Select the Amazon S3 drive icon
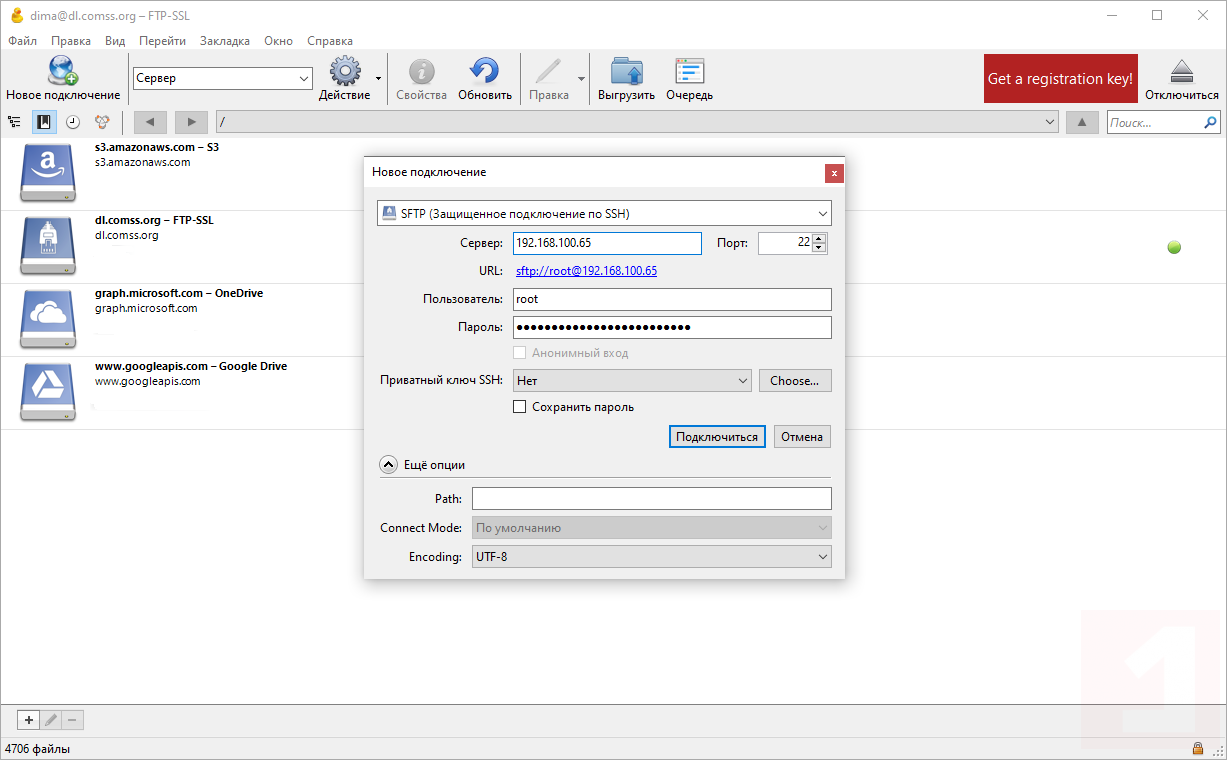Screen dimensions: 1227x760 click(x=48, y=171)
